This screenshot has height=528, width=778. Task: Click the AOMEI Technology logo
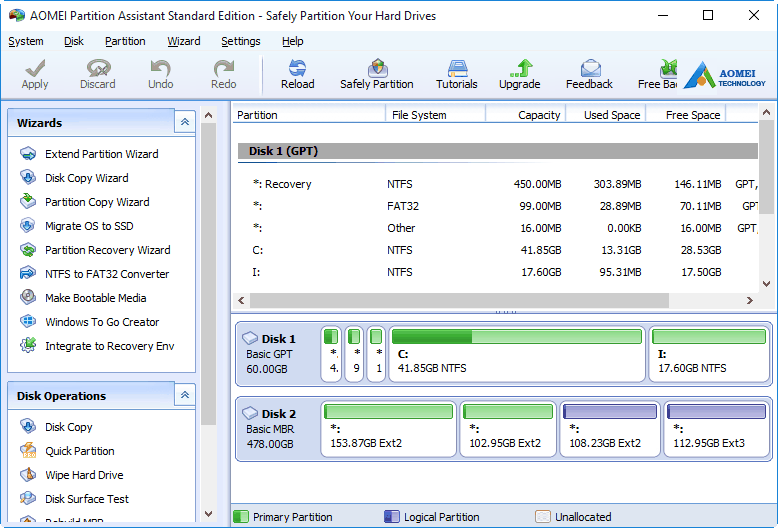(724, 75)
